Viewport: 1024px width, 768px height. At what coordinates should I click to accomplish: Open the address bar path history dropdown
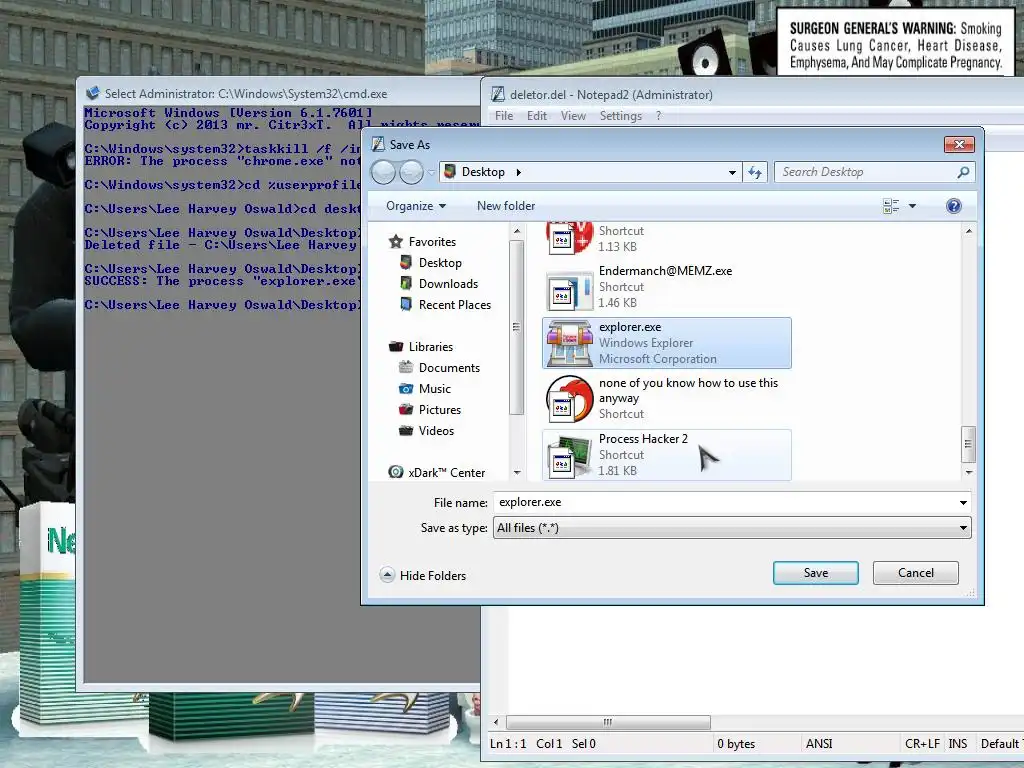[732, 172]
